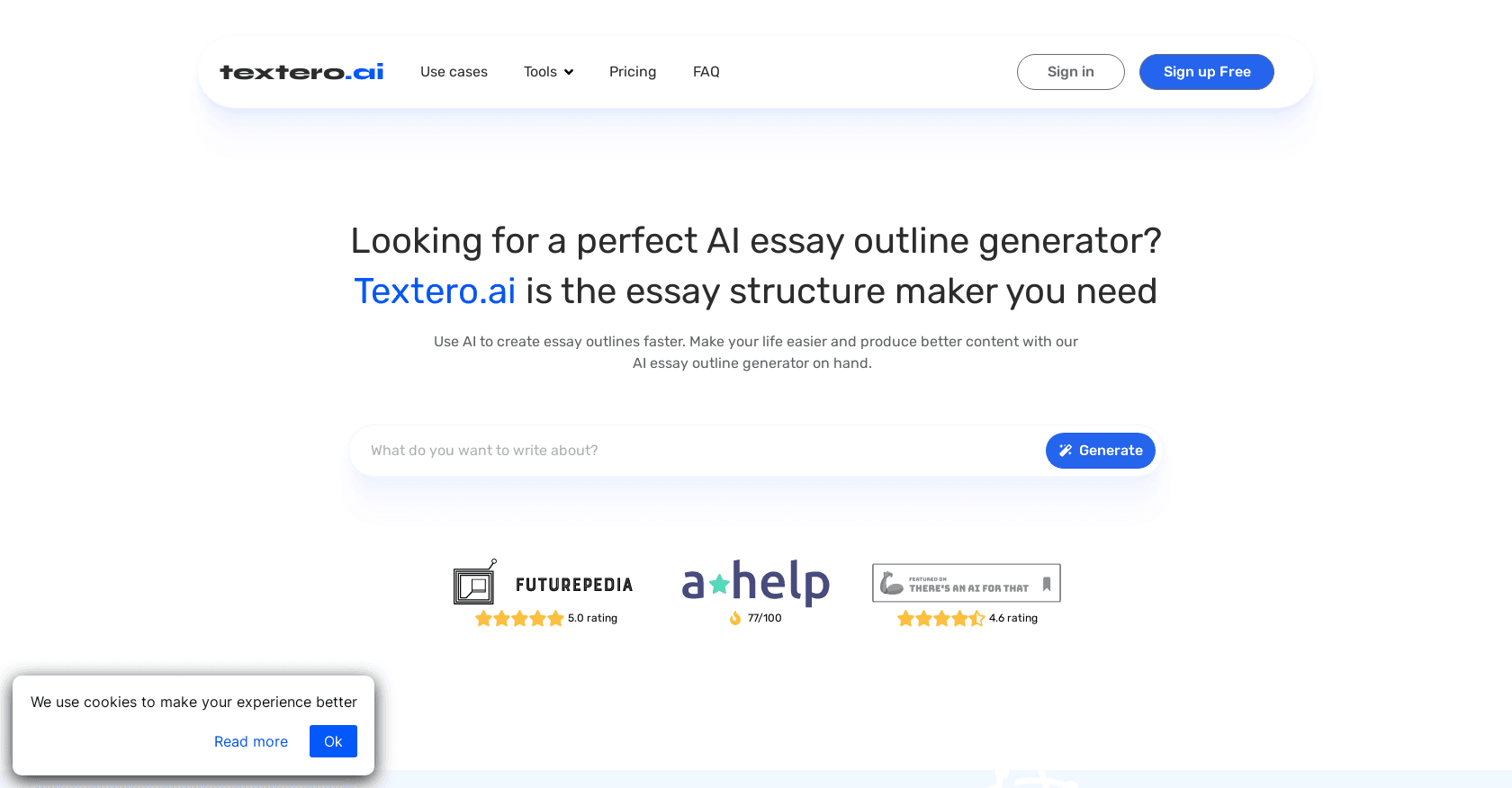Open the cookie Read more link
The width and height of the screenshot is (1512, 788).
coord(251,741)
